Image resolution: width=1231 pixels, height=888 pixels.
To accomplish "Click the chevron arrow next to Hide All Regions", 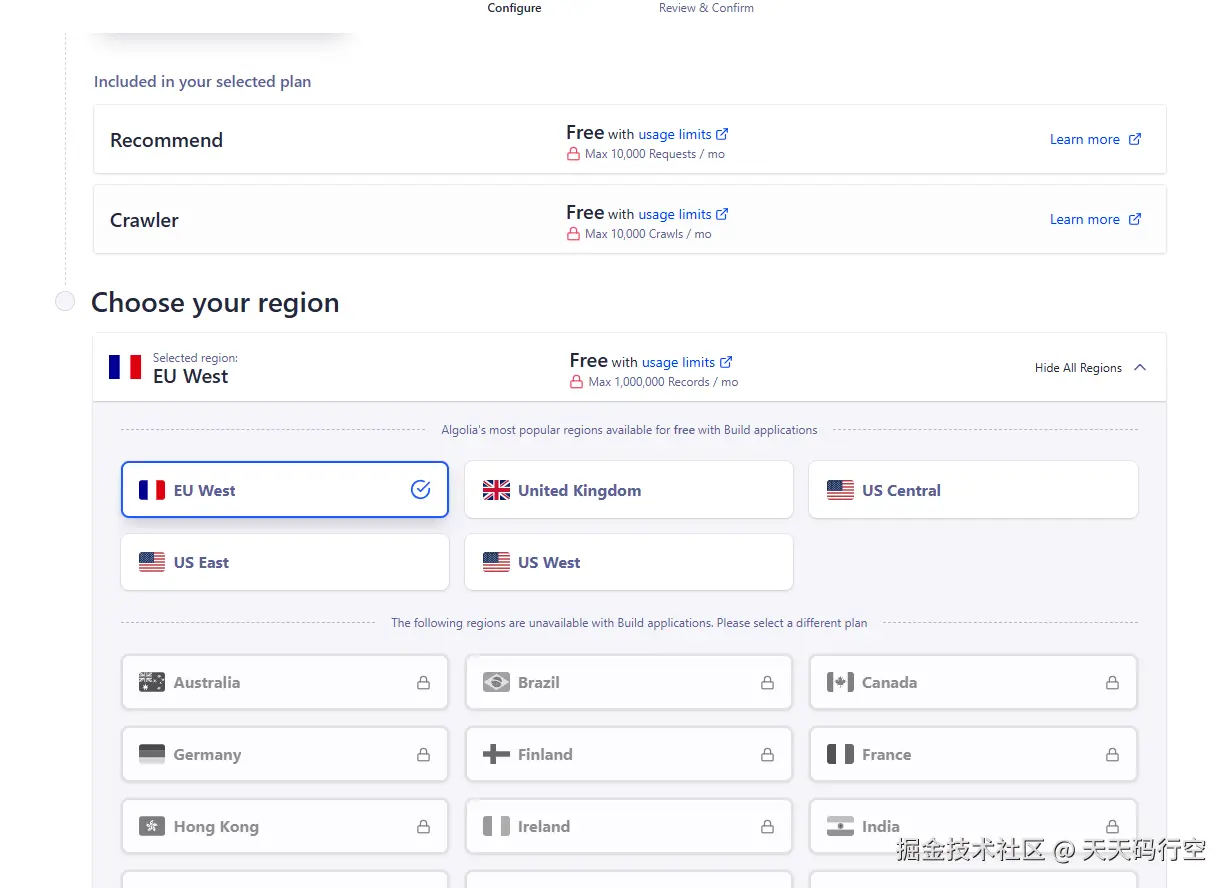I will 1140,368.
